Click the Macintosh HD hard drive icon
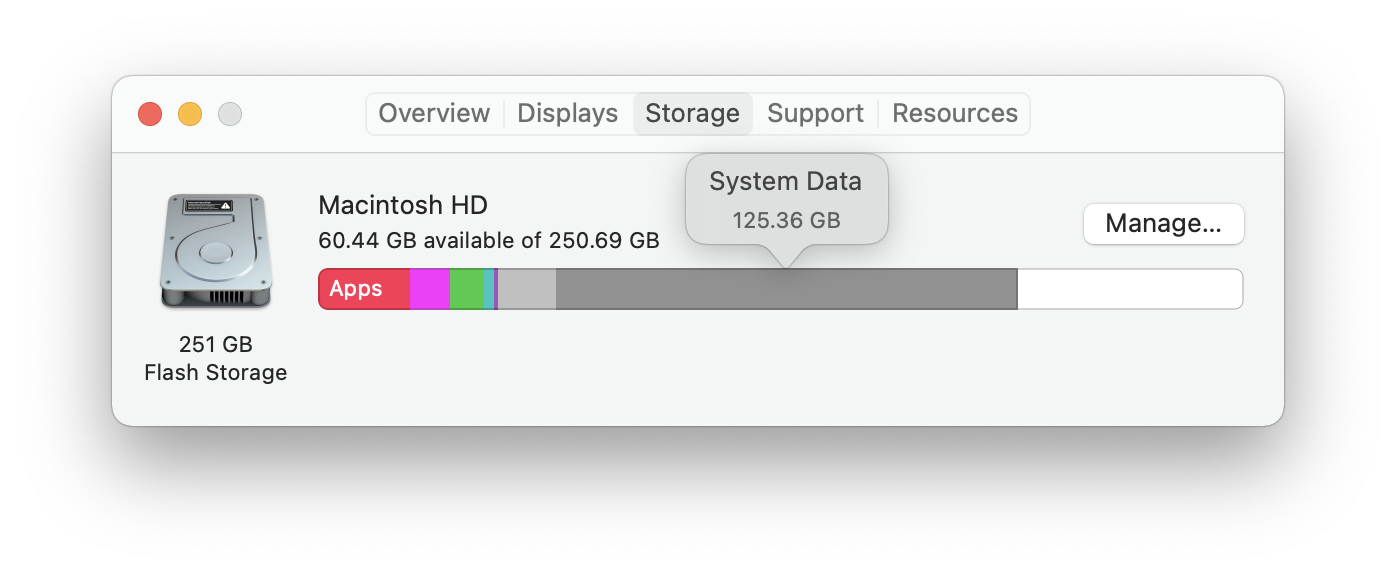Viewport: 1396px width, 574px height. (x=215, y=251)
